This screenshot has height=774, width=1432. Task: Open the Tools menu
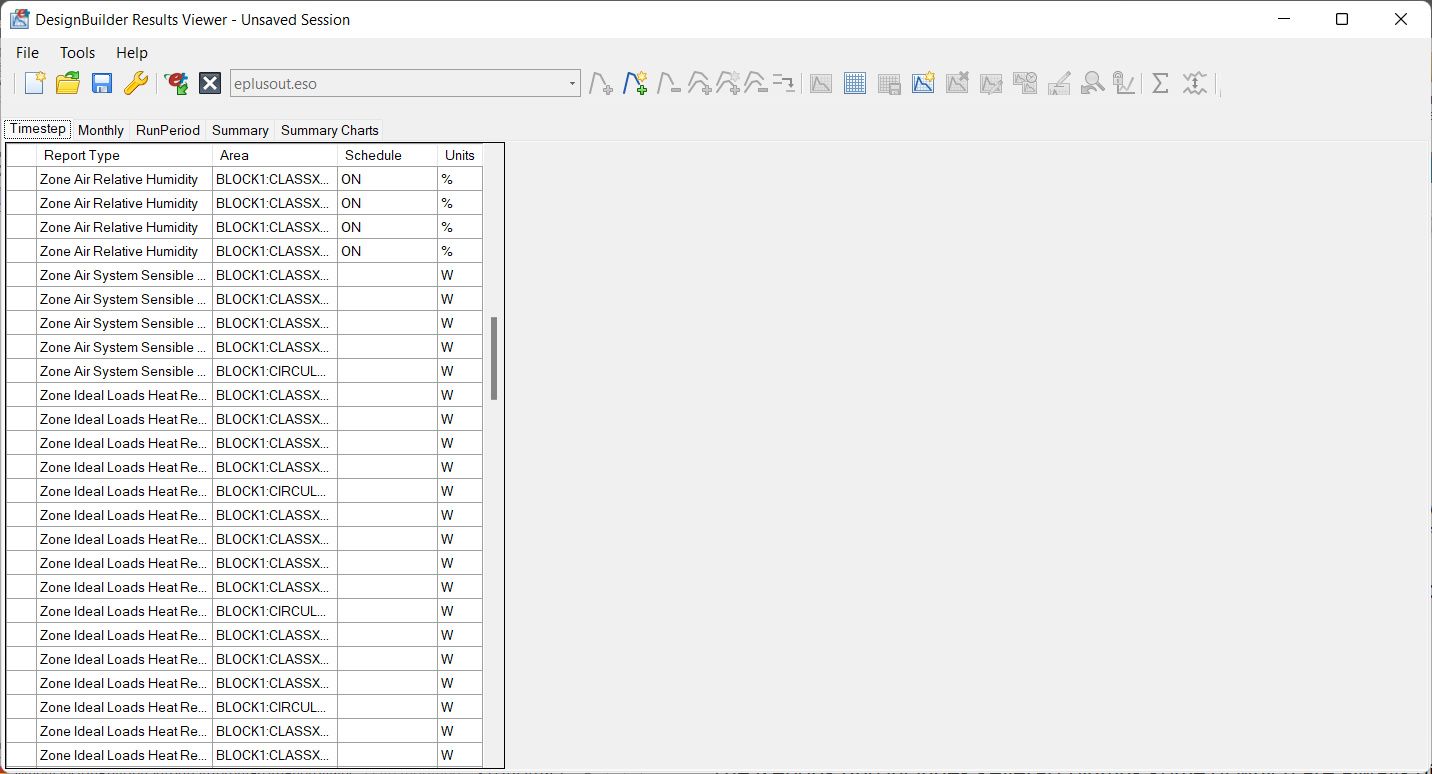pyautogui.click(x=77, y=53)
